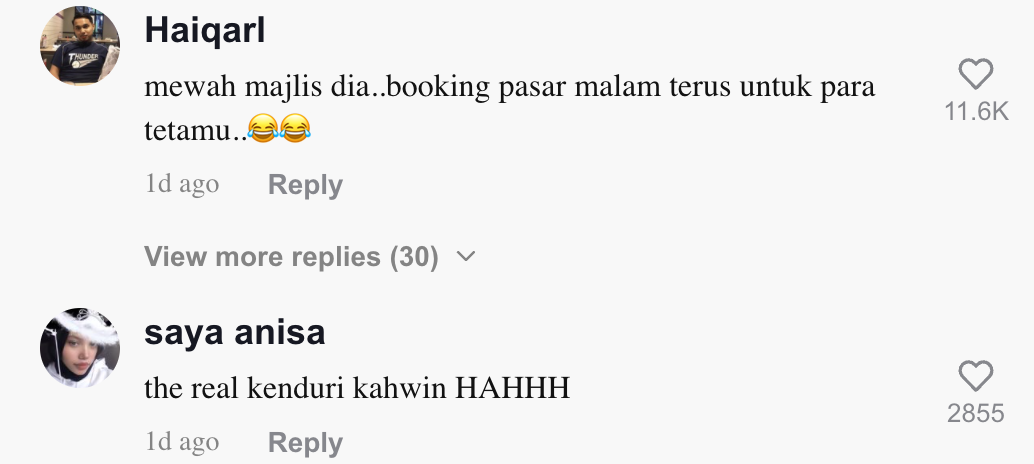Image resolution: width=1034 pixels, height=464 pixels.
Task: Expand replies using the chevron arrow
Action: point(466,256)
